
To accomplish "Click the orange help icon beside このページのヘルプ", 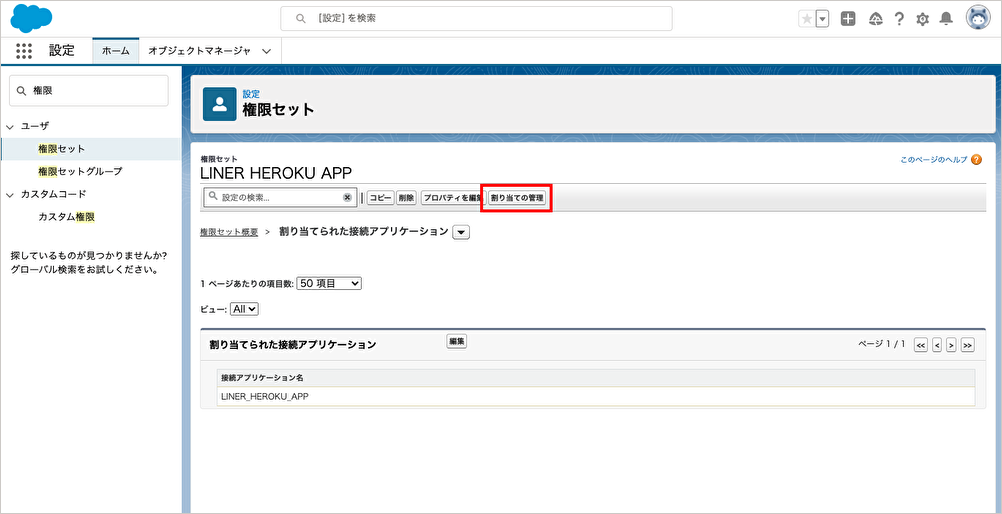I will point(976,160).
